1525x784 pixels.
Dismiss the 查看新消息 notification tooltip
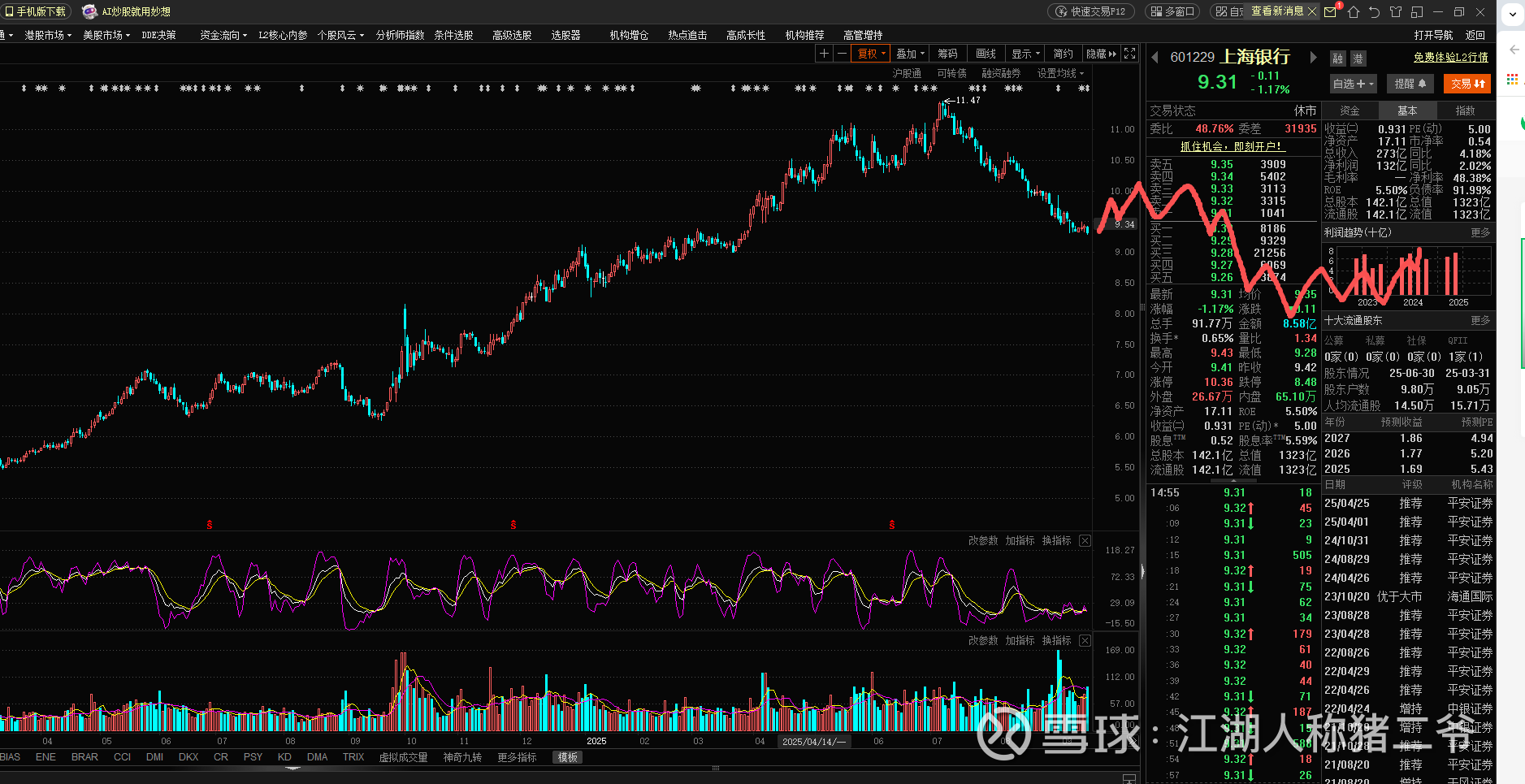tap(1311, 11)
